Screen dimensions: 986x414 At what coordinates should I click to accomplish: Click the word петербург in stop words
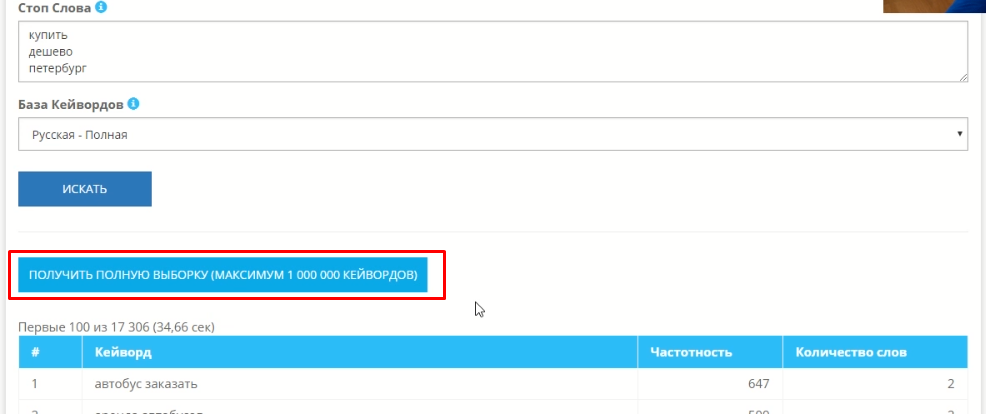58,69
